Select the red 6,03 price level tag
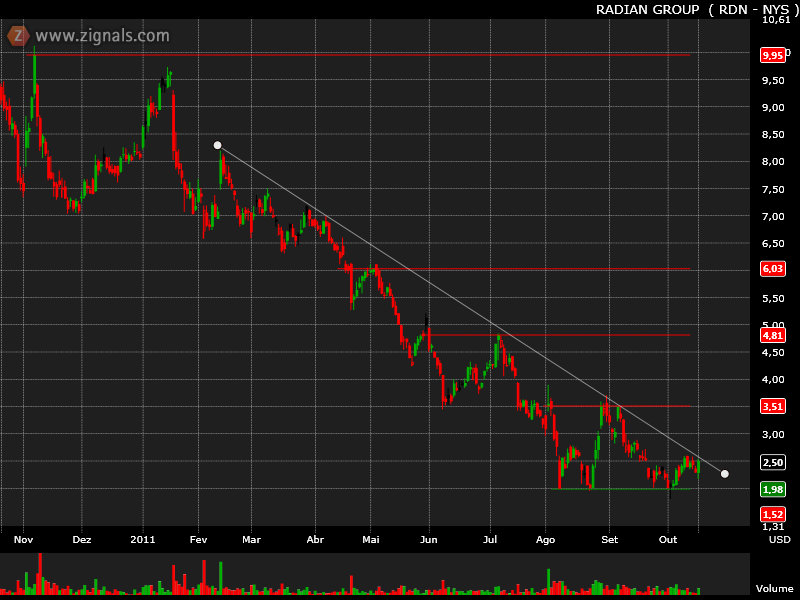 point(772,268)
